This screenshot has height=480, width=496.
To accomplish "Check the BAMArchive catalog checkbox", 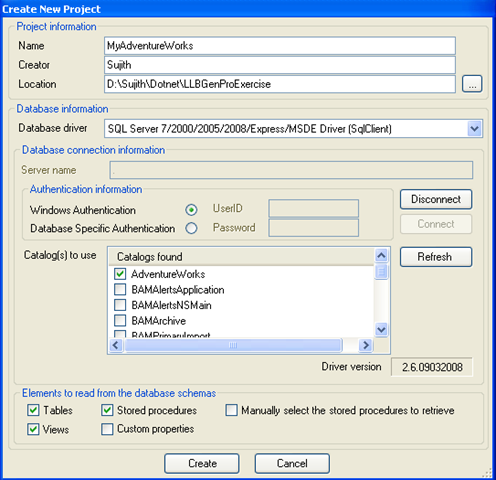I will (120, 320).
